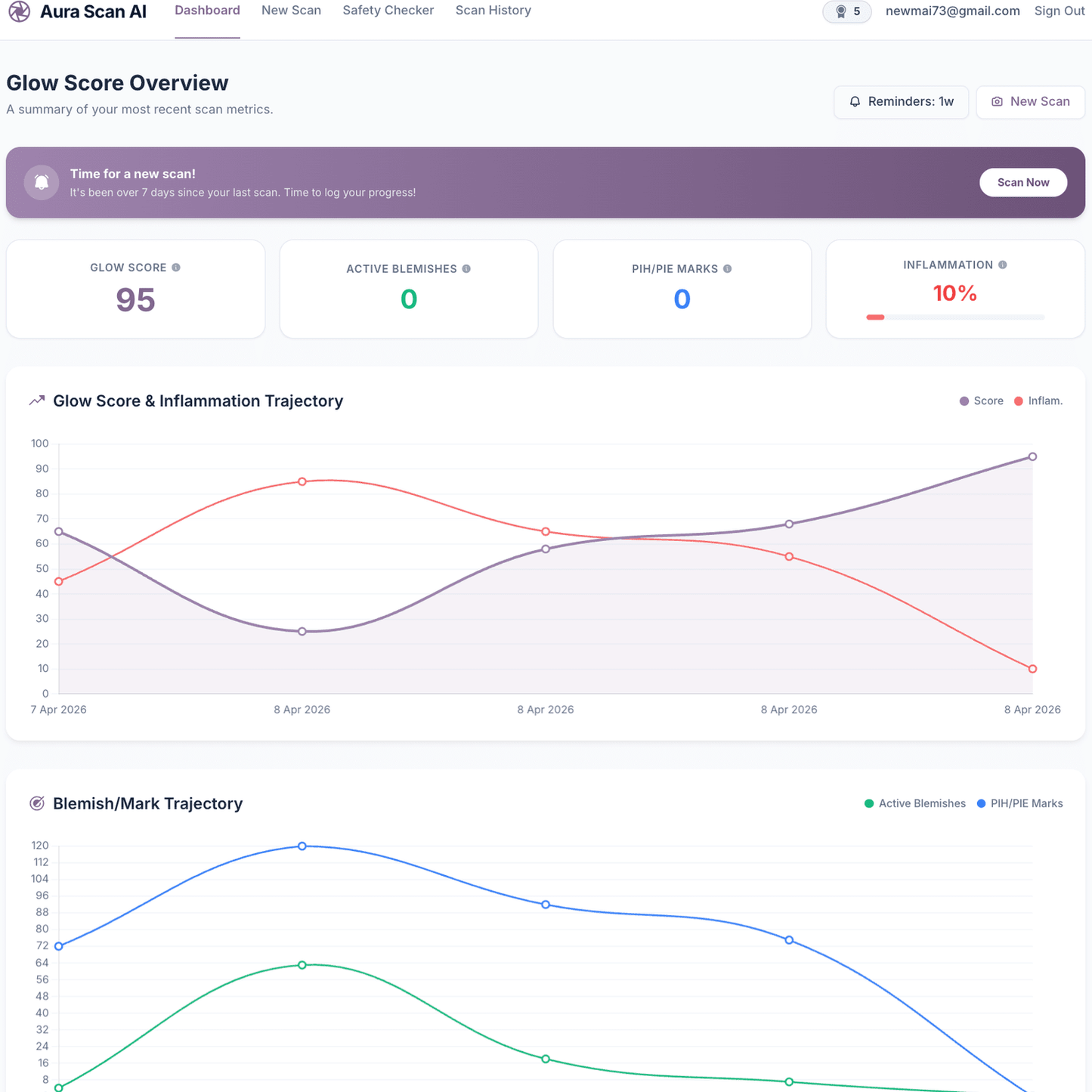Click the info icon beside PIH/PIE Marks
This screenshot has width=1092, height=1092.
(727, 268)
